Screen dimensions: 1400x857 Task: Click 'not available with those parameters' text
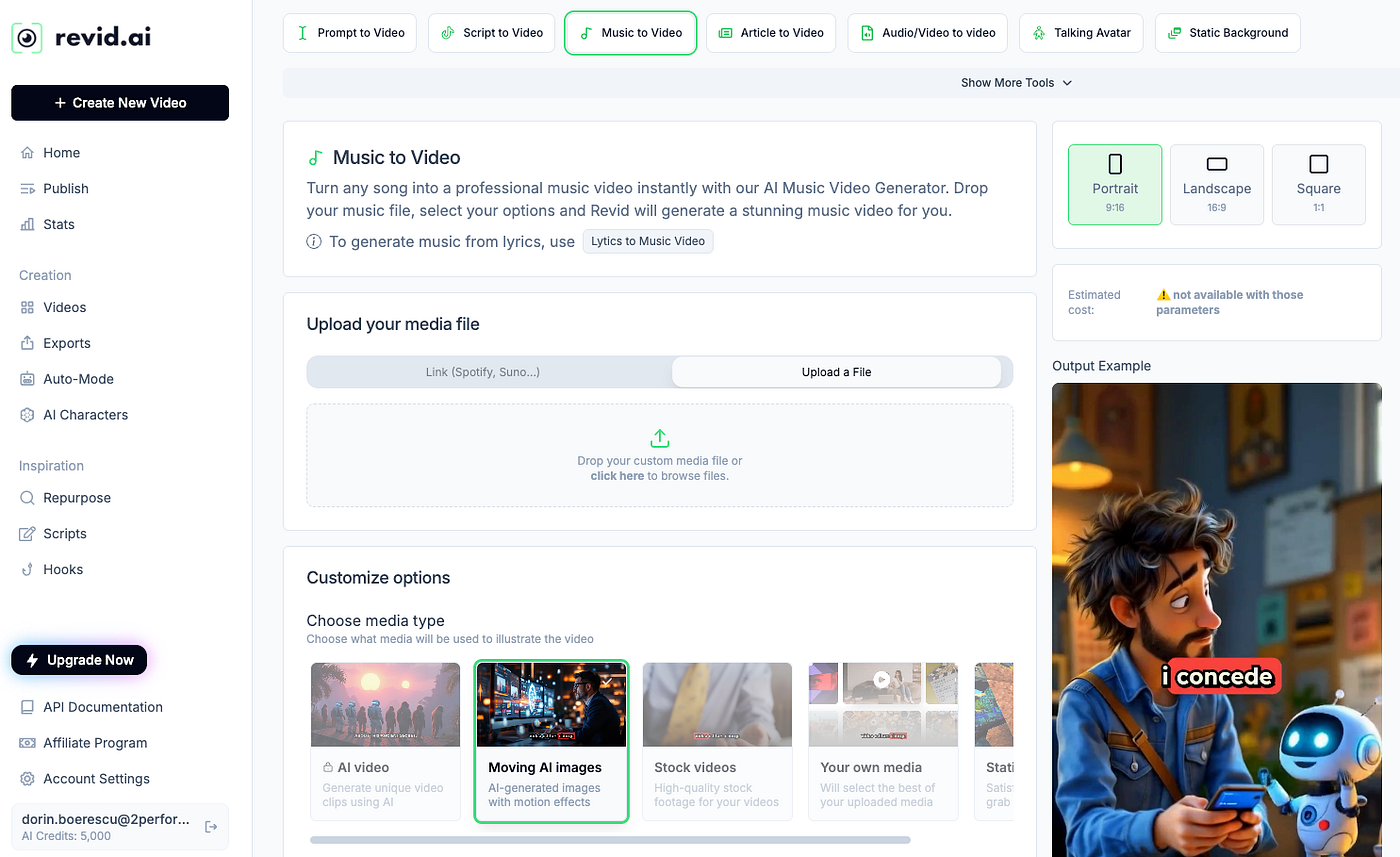click(1229, 302)
